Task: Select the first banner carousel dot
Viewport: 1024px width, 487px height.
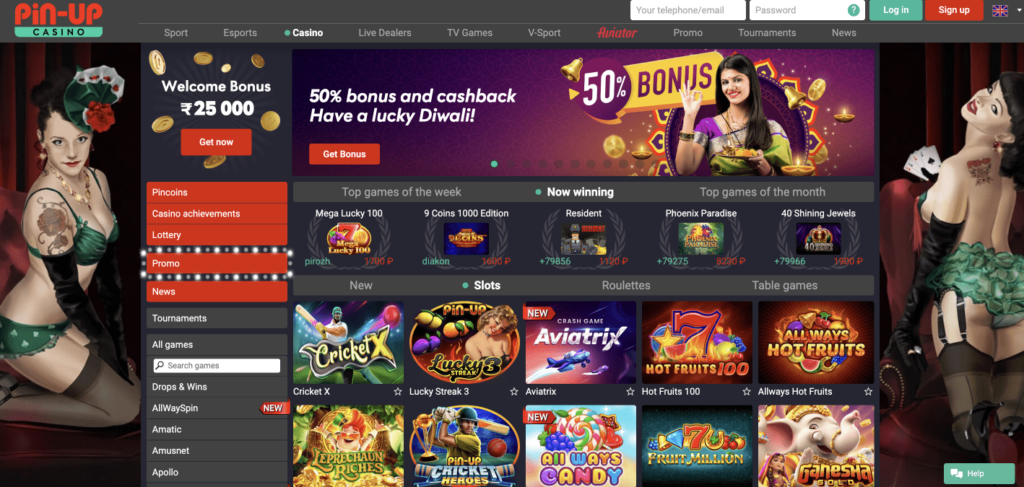Action: (494, 164)
